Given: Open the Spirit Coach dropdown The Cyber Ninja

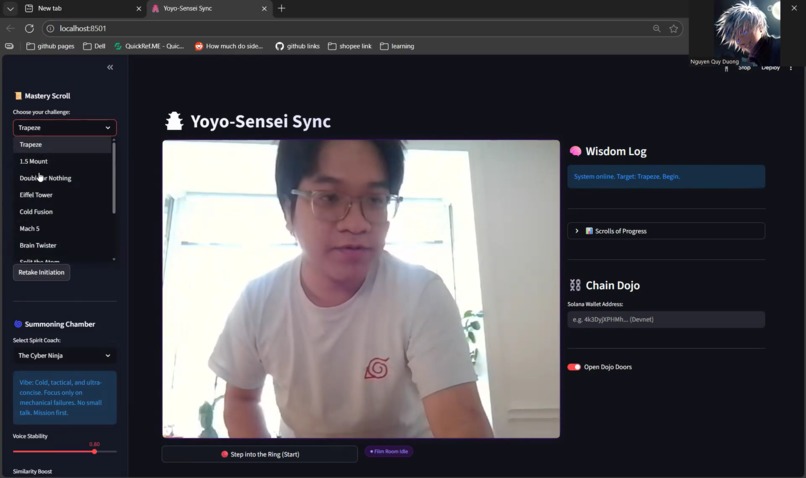Looking at the screenshot, I should 65,356.
